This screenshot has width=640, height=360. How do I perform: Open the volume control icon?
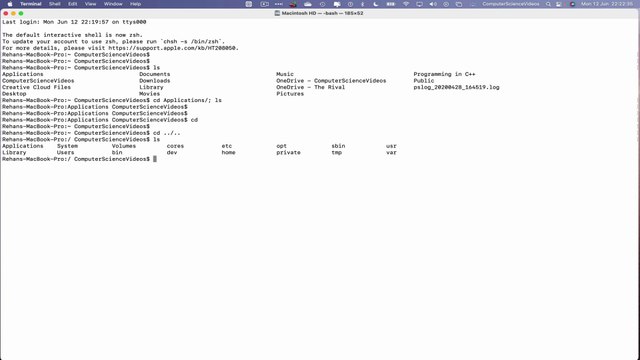click(x=433, y=4)
